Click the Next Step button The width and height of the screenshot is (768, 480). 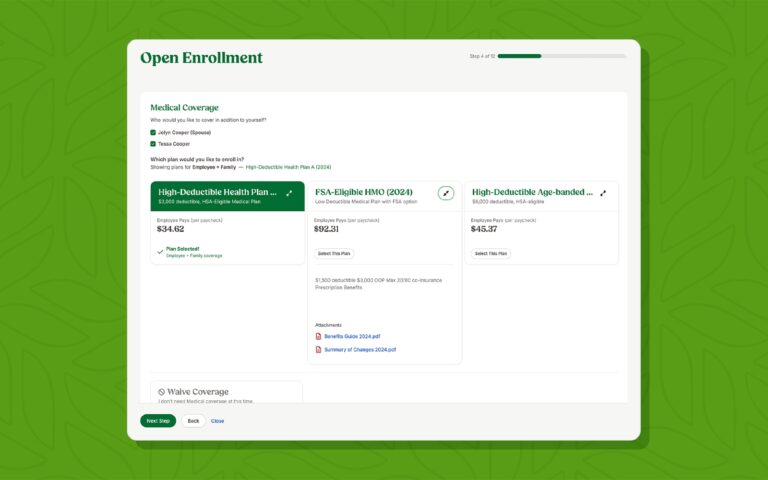pos(158,421)
